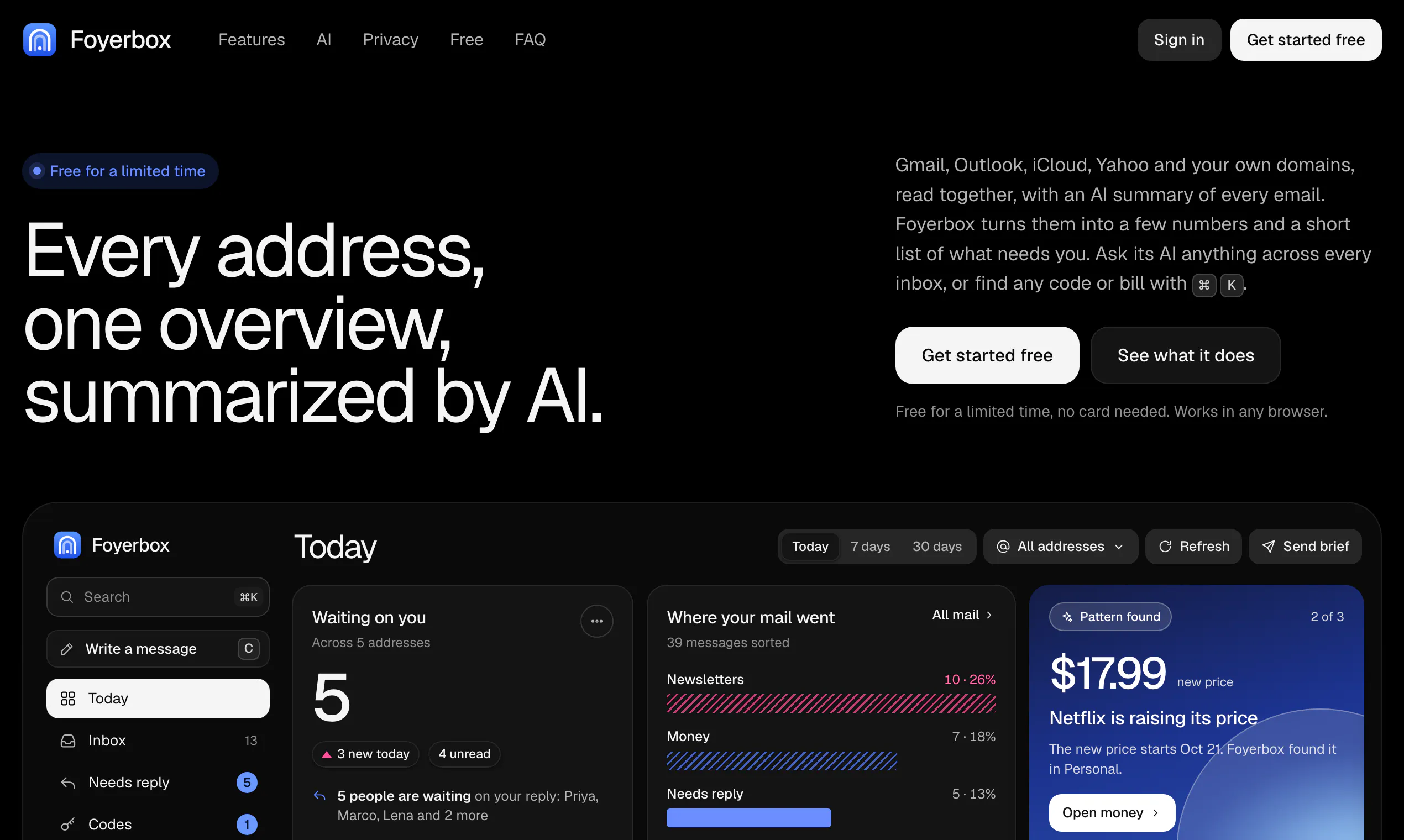Switch range to 30 days

937,546
